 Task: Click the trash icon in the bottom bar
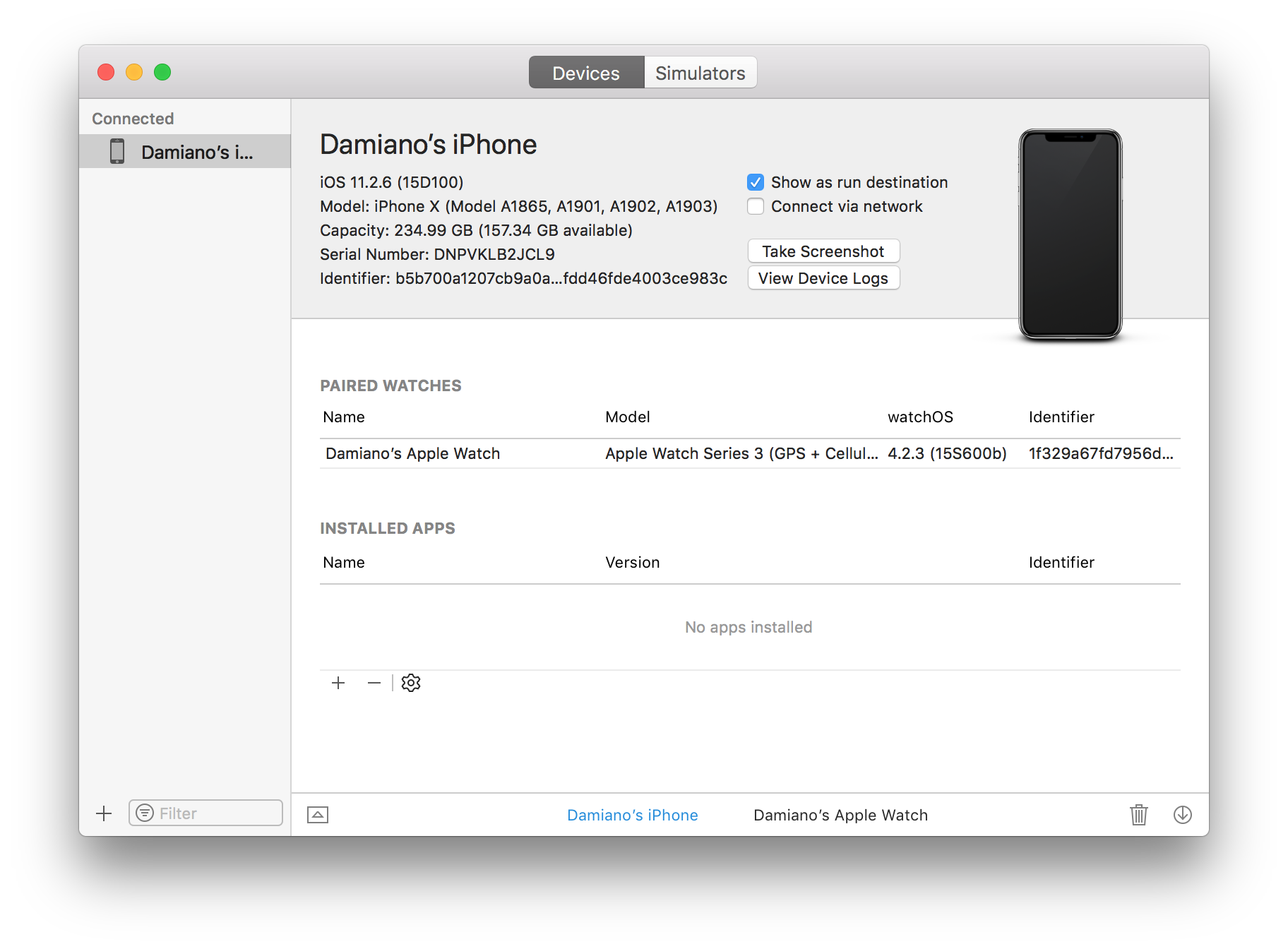(x=1138, y=815)
